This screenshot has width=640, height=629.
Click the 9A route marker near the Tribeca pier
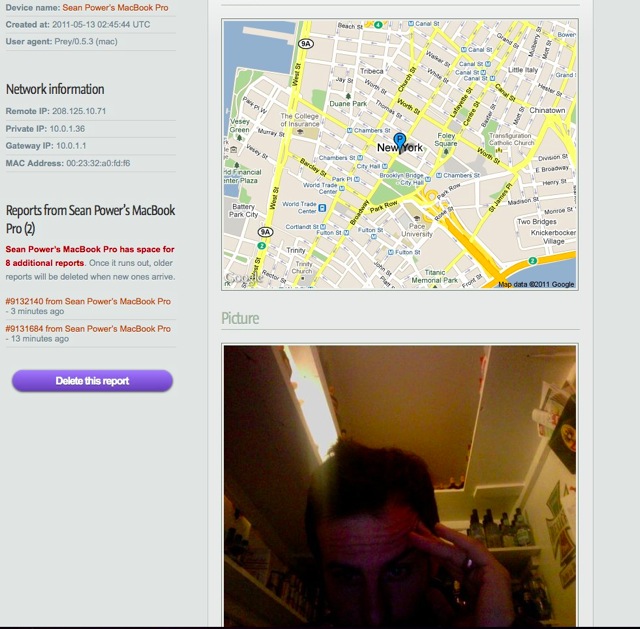click(306, 44)
